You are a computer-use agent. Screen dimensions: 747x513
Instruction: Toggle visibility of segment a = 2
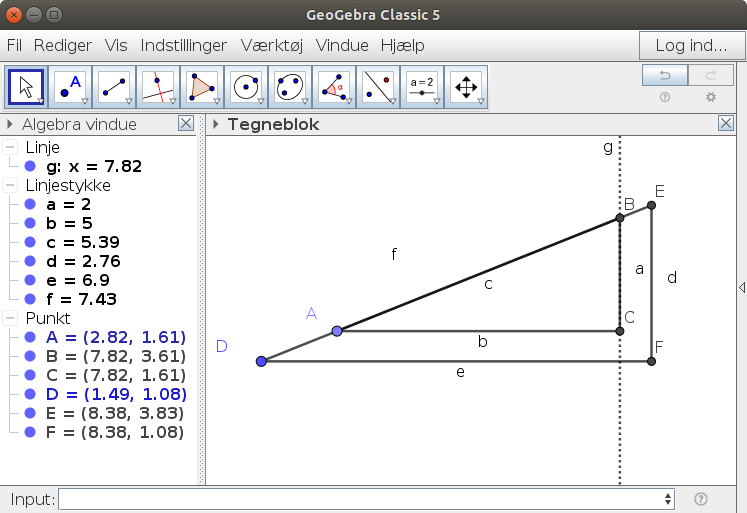click(30, 204)
